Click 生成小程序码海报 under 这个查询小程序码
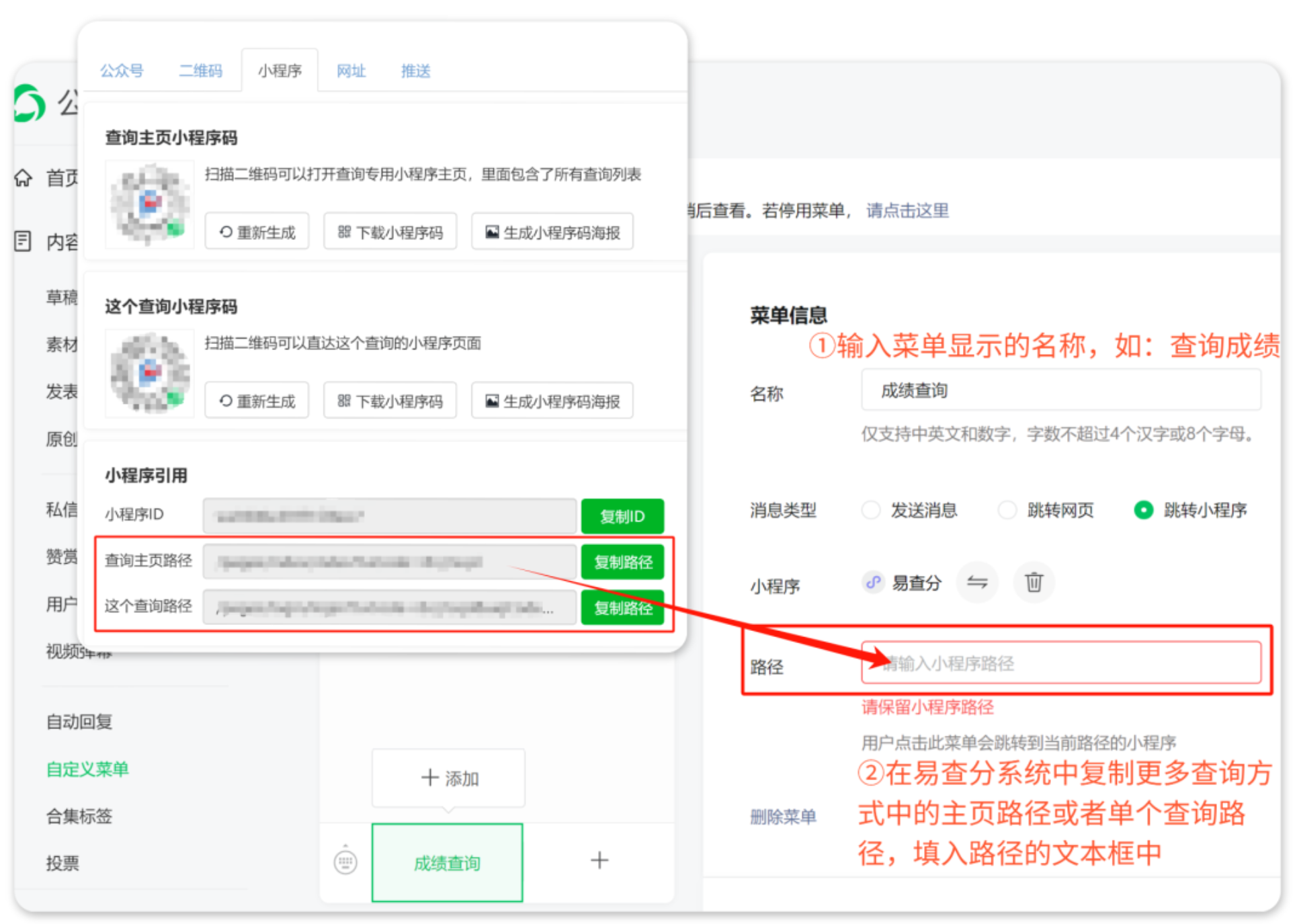Image resolution: width=1297 pixels, height=924 pixels. [x=552, y=401]
